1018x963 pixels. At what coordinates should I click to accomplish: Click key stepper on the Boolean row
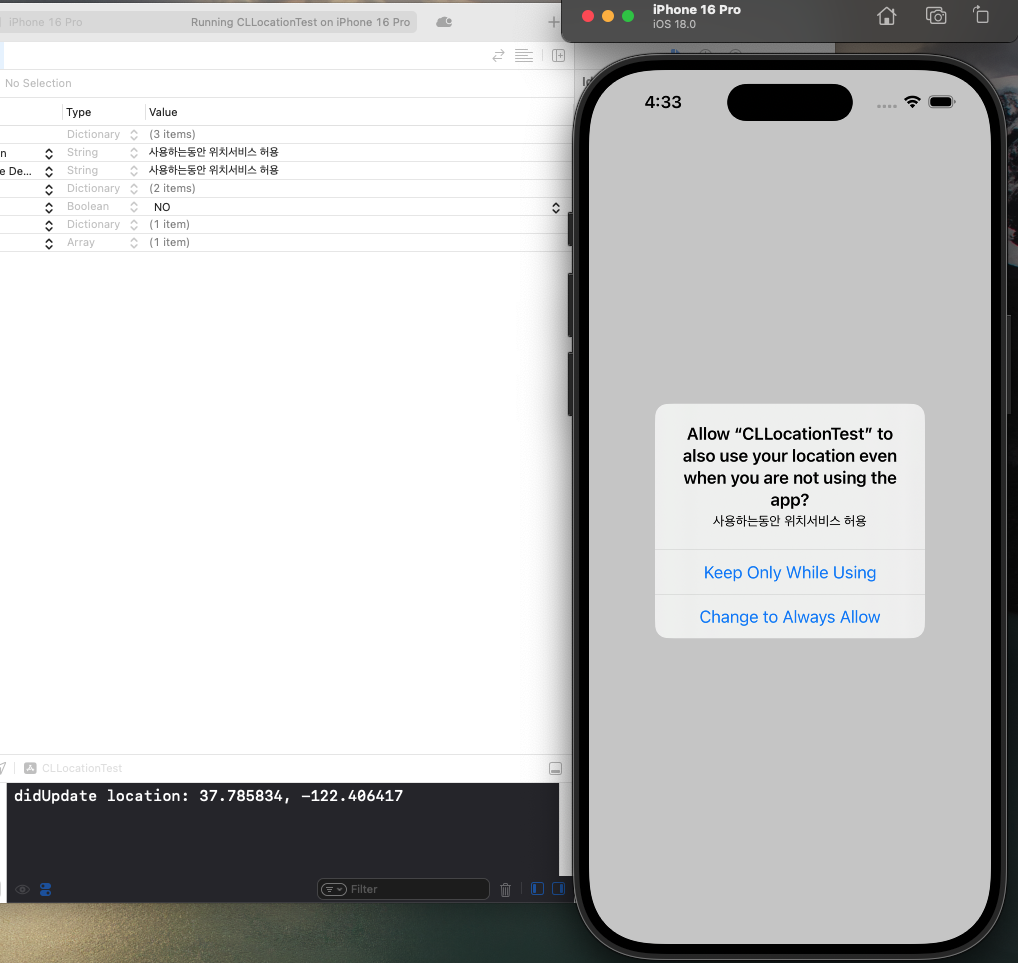pyautogui.click(x=49, y=207)
